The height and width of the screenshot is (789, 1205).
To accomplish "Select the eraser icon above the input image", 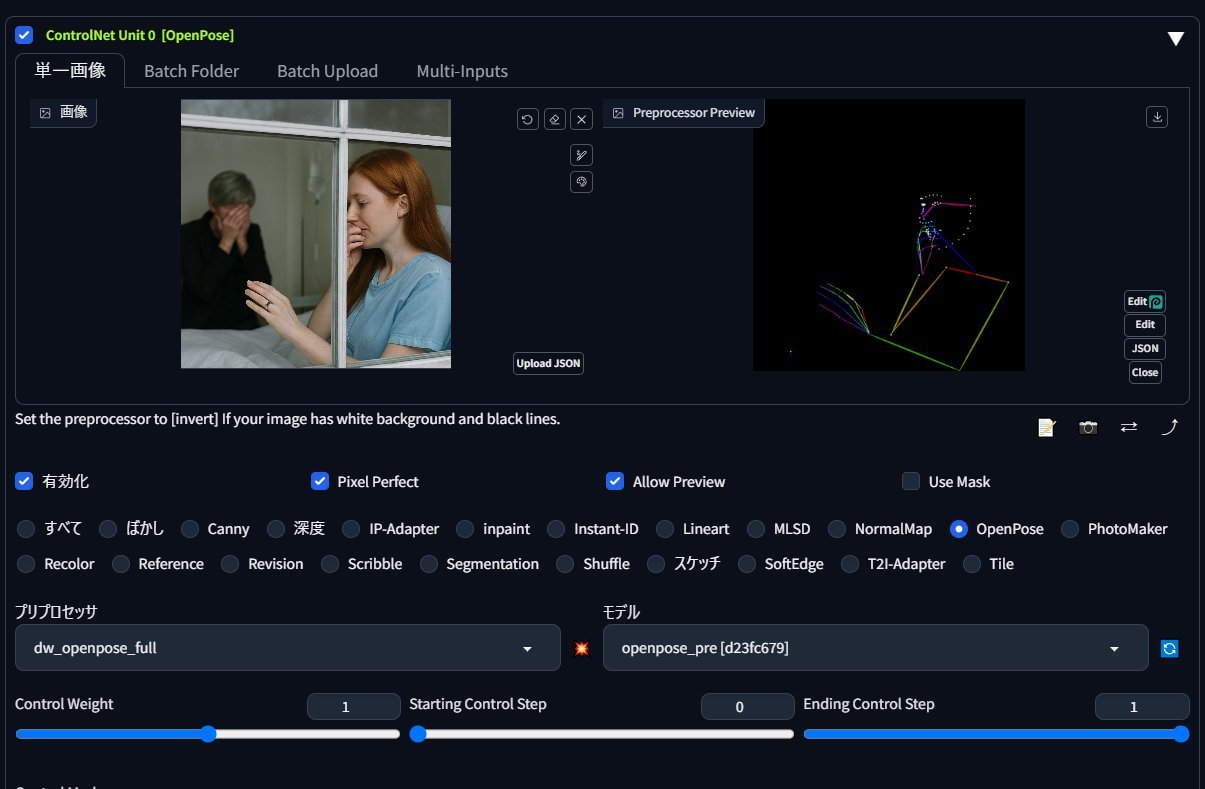I will [x=555, y=119].
